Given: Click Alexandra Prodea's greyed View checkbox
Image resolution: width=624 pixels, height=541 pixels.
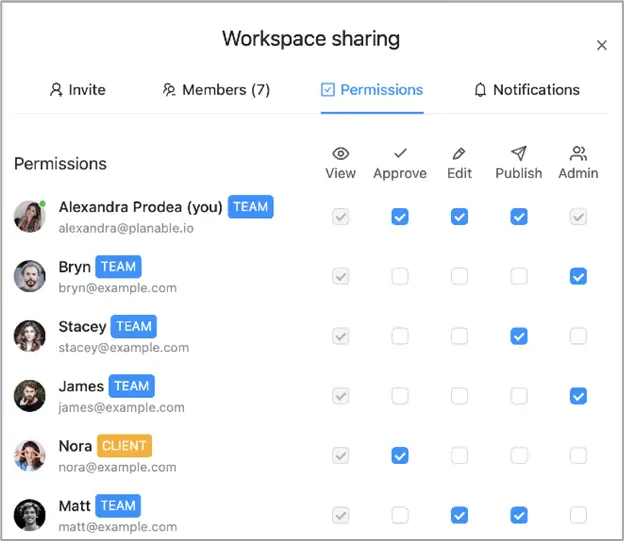Looking at the screenshot, I should (x=341, y=217).
